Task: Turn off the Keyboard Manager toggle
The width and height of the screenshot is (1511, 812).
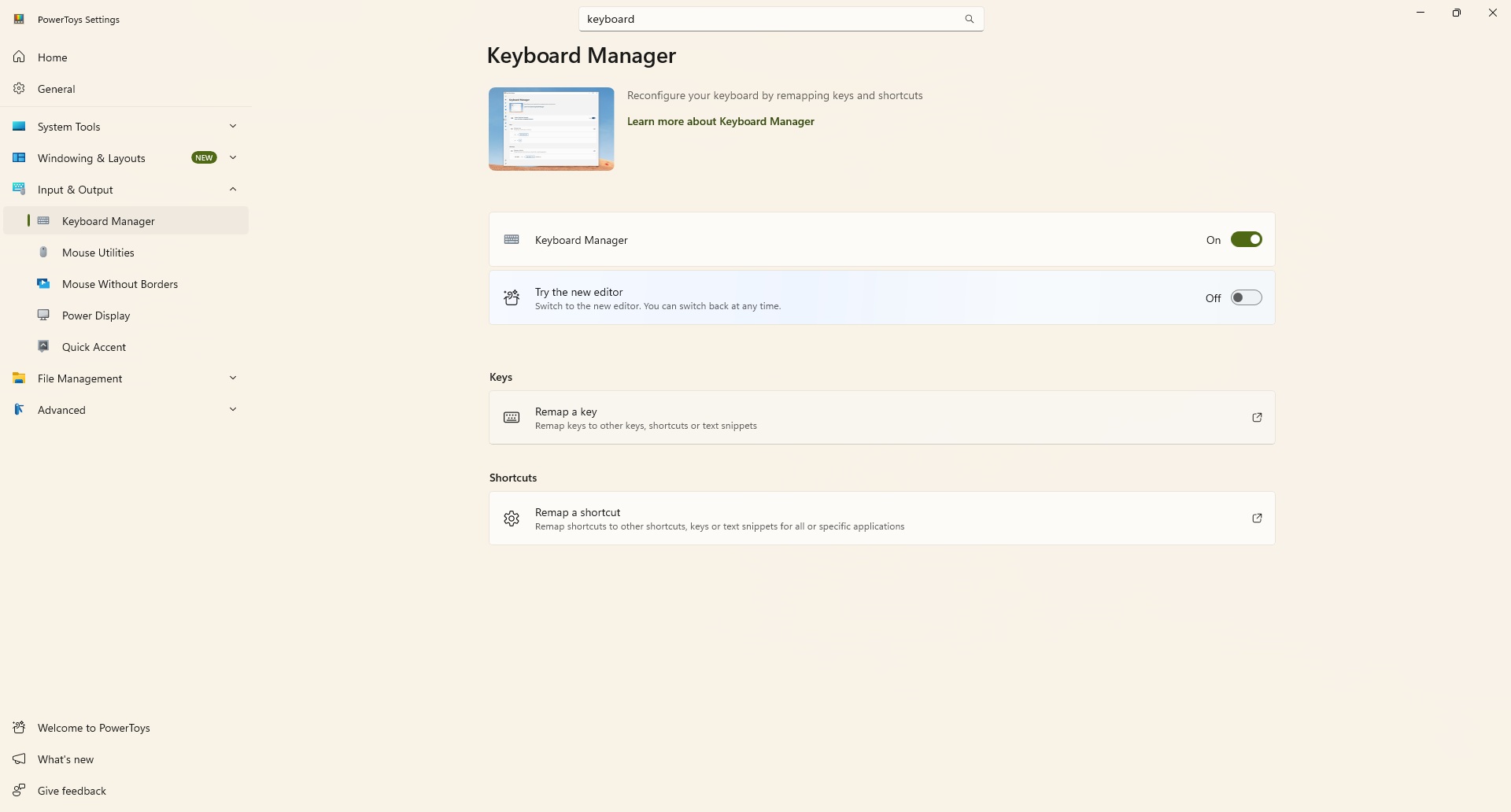Action: (x=1247, y=240)
